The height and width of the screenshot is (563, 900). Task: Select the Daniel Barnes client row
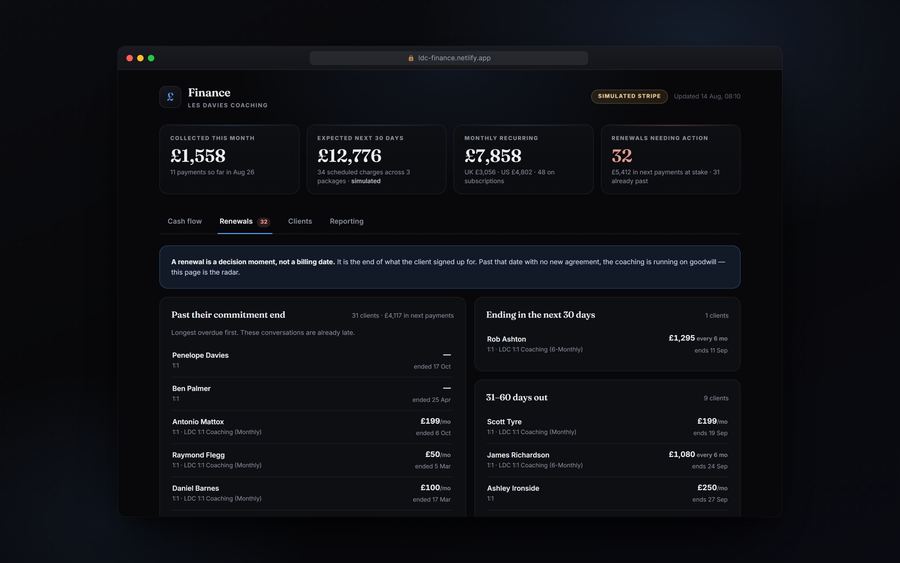[312, 493]
